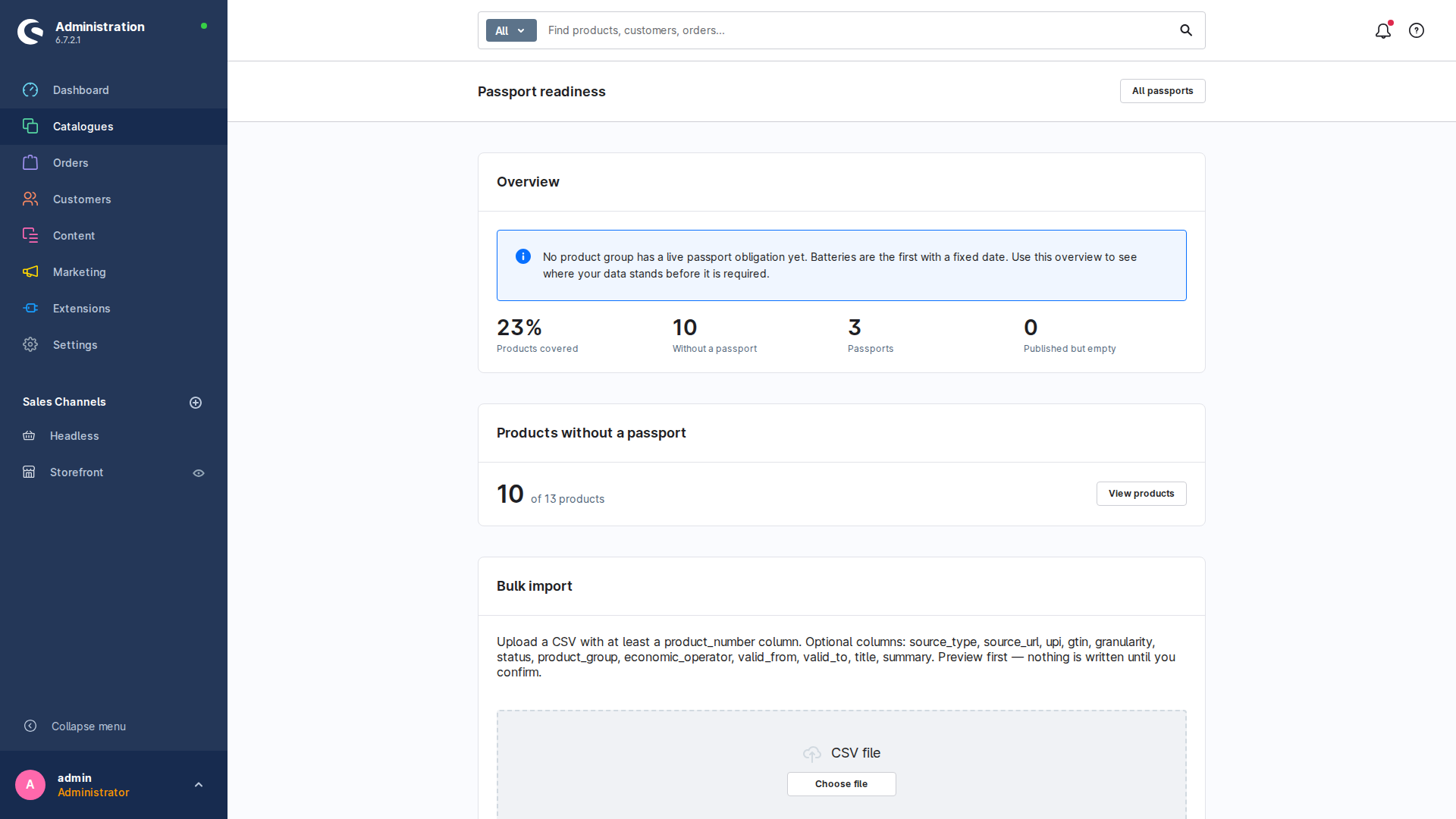Click the Without a passport label
The width and height of the screenshot is (1456, 819).
(714, 349)
